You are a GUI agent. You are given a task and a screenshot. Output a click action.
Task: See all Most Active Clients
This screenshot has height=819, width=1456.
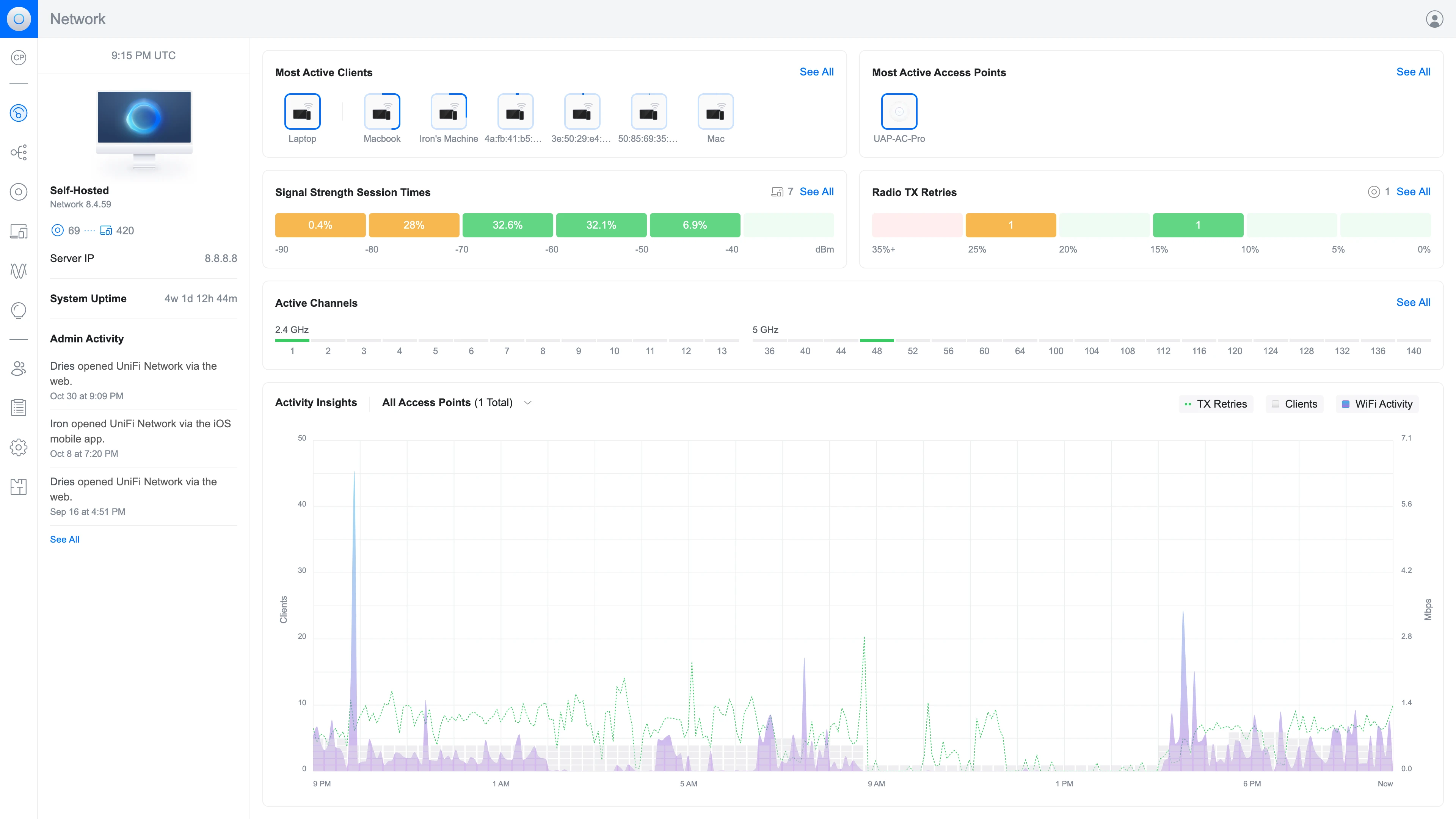816,72
